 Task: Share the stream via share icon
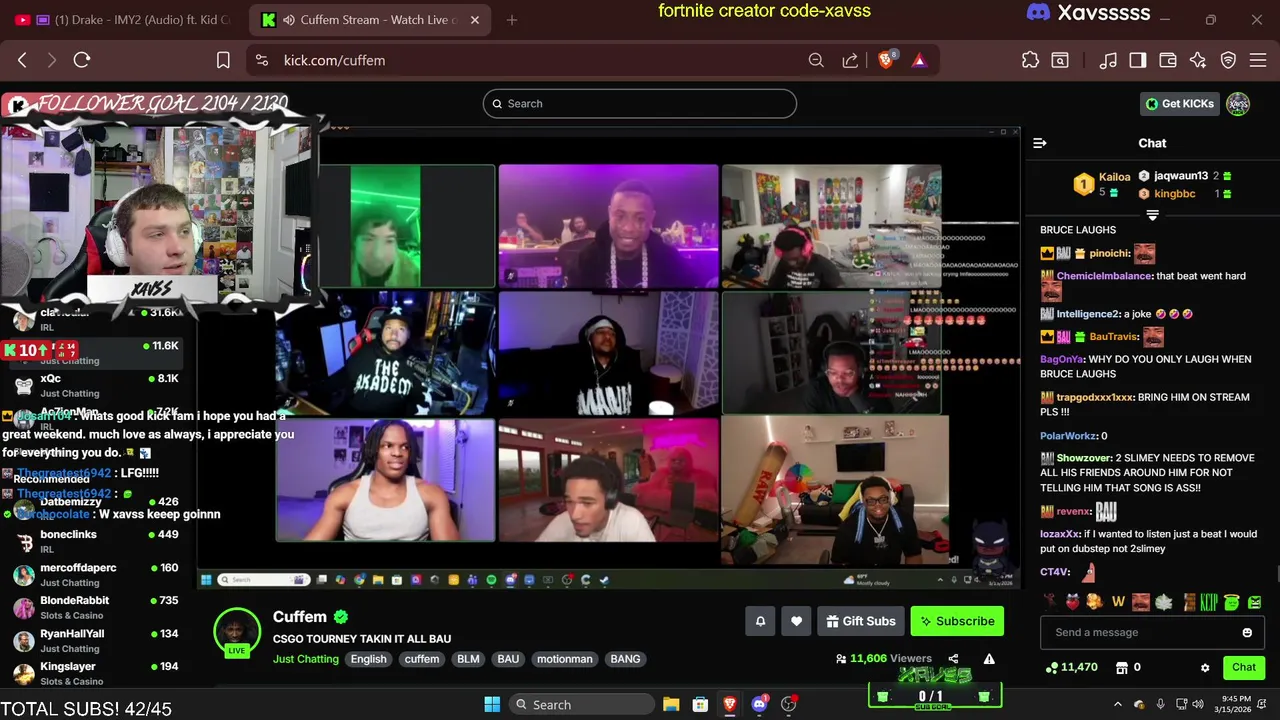(x=953, y=659)
